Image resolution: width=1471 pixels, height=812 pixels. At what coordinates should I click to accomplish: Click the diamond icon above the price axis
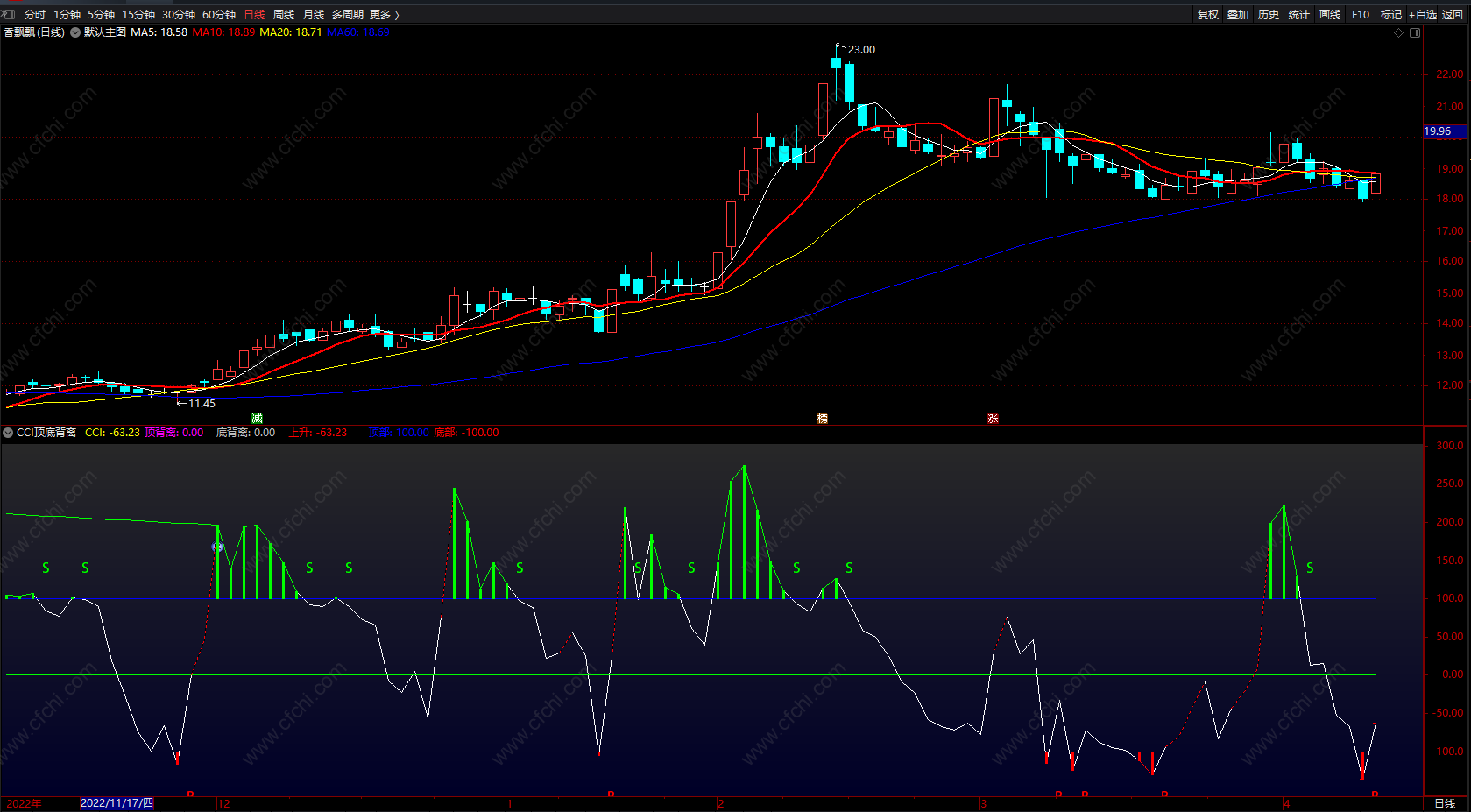tap(1398, 32)
